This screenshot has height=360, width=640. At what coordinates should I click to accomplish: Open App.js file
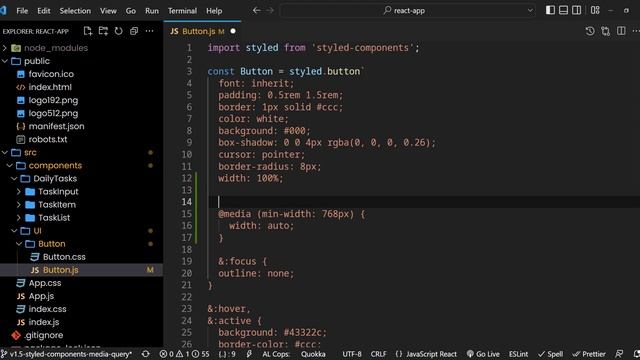tap(41, 296)
